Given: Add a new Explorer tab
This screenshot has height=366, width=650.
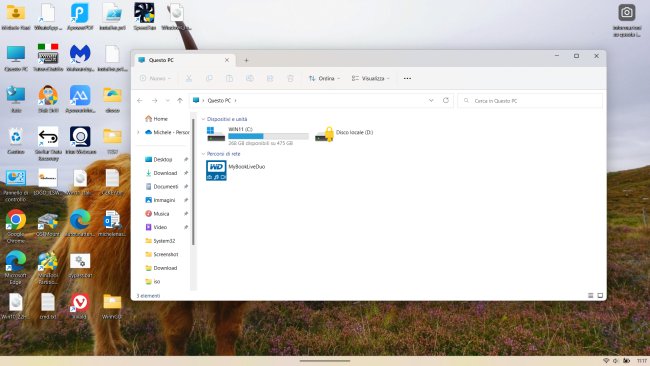Looking at the screenshot, I should pyautogui.click(x=246, y=60).
